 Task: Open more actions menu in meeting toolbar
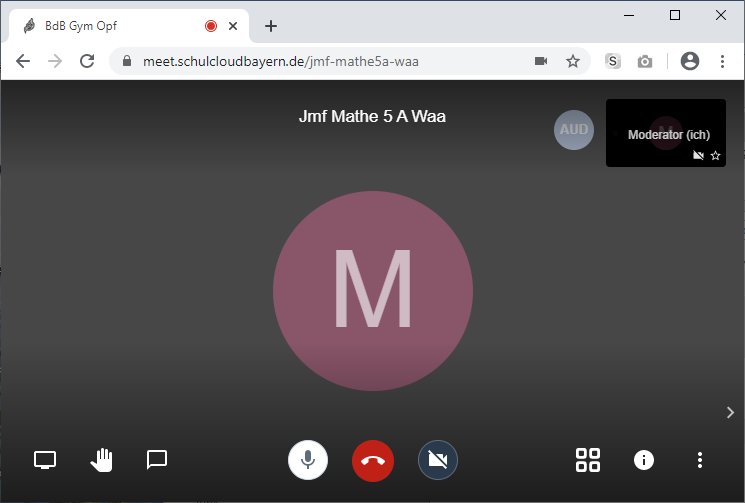click(x=700, y=460)
